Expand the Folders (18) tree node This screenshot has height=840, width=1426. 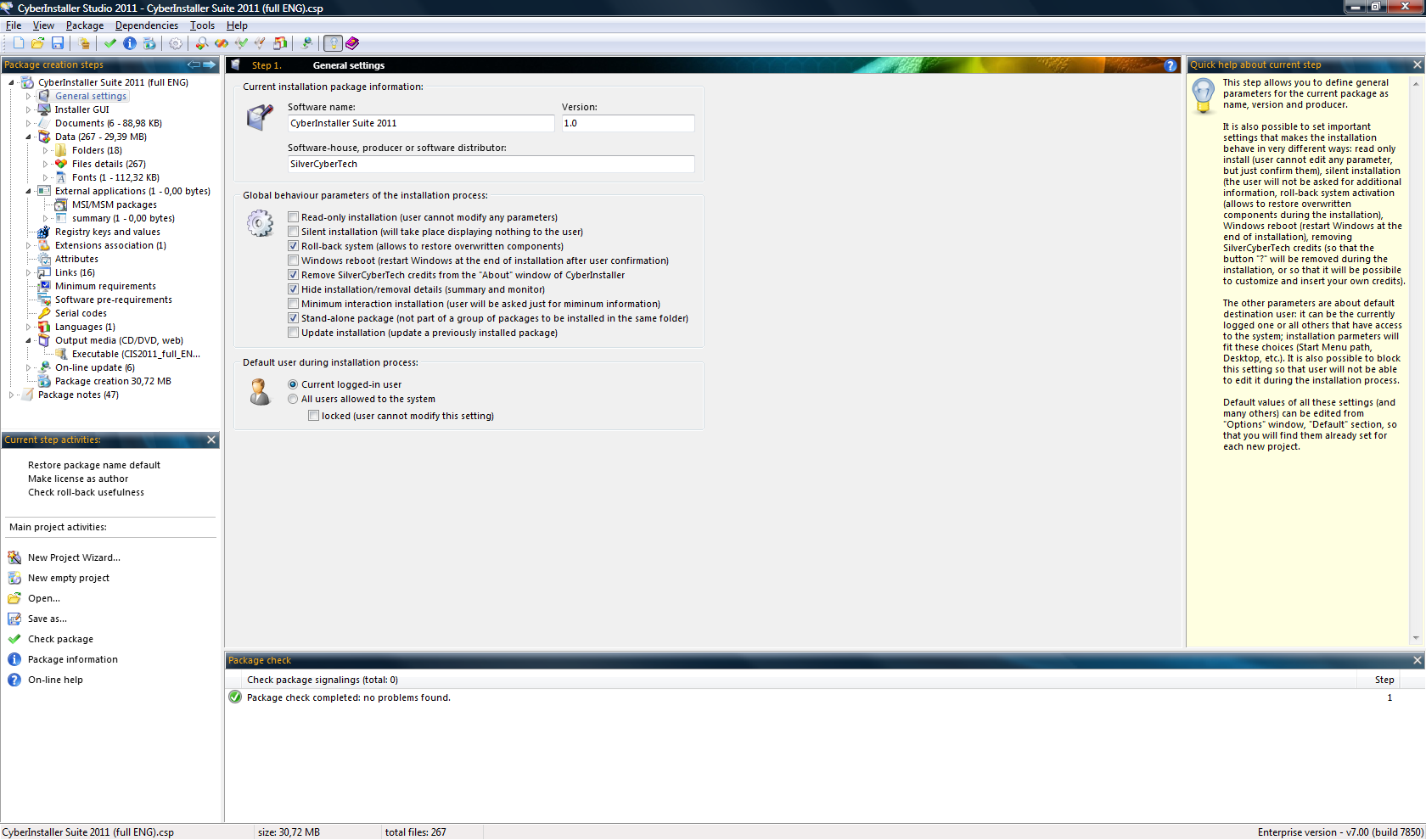pyautogui.click(x=45, y=150)
